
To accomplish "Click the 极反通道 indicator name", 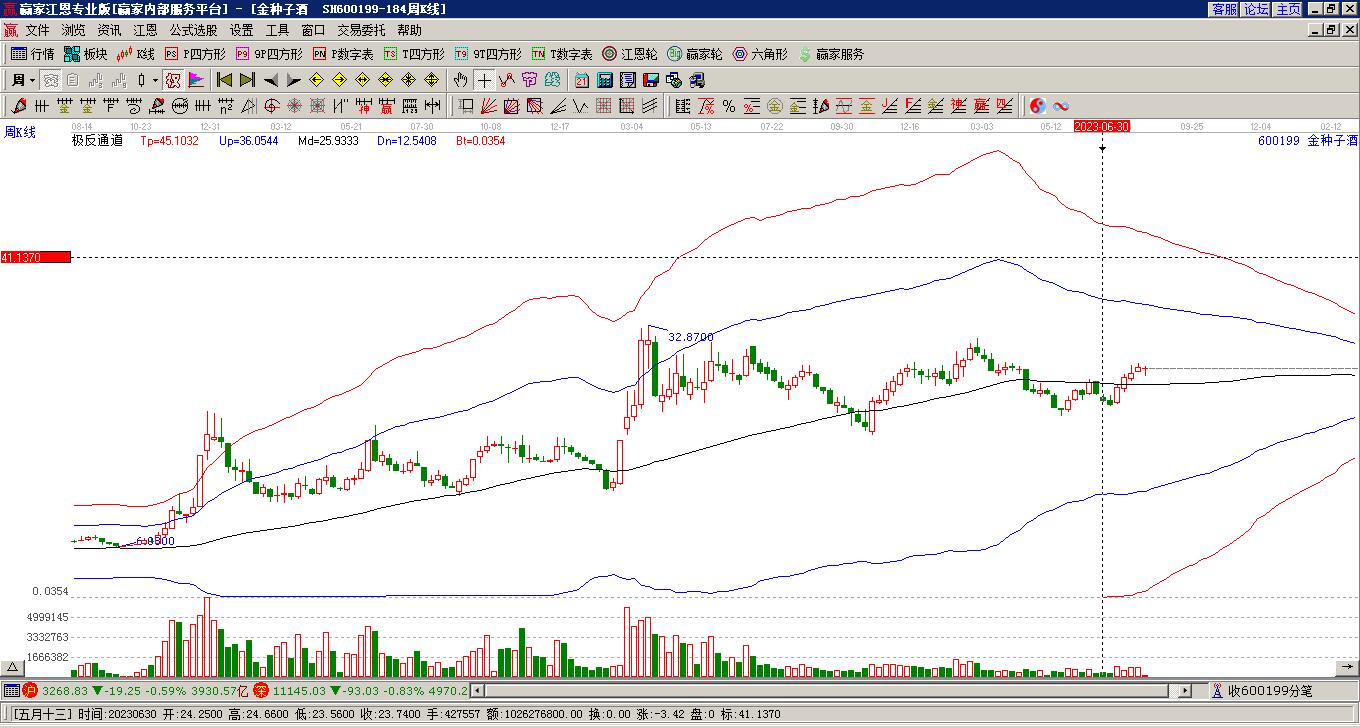I will click(x=97, y=141).
